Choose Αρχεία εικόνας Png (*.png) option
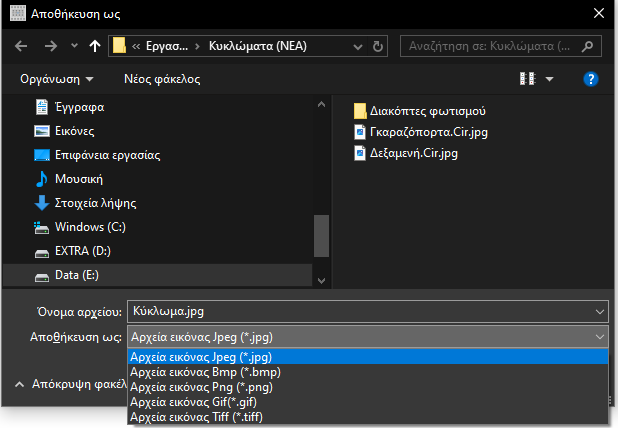The width and height of the screenshot is (618, 428). coord(201,386)
